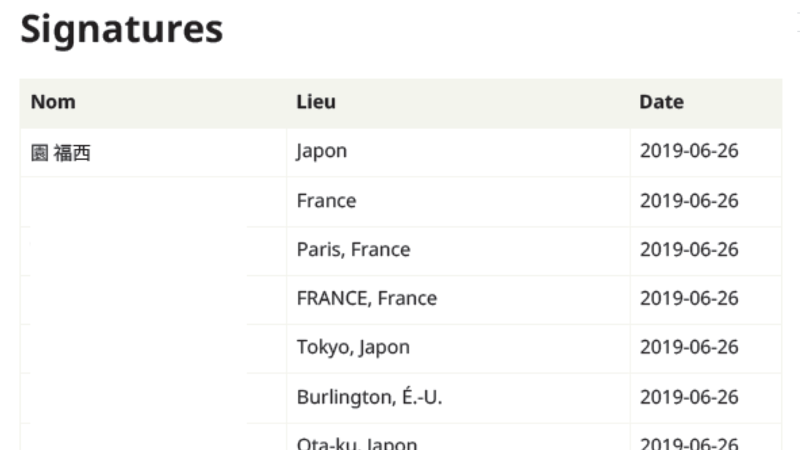Screen dimensions: 800x450
Task: Click the Date column header
Action: 661,102
